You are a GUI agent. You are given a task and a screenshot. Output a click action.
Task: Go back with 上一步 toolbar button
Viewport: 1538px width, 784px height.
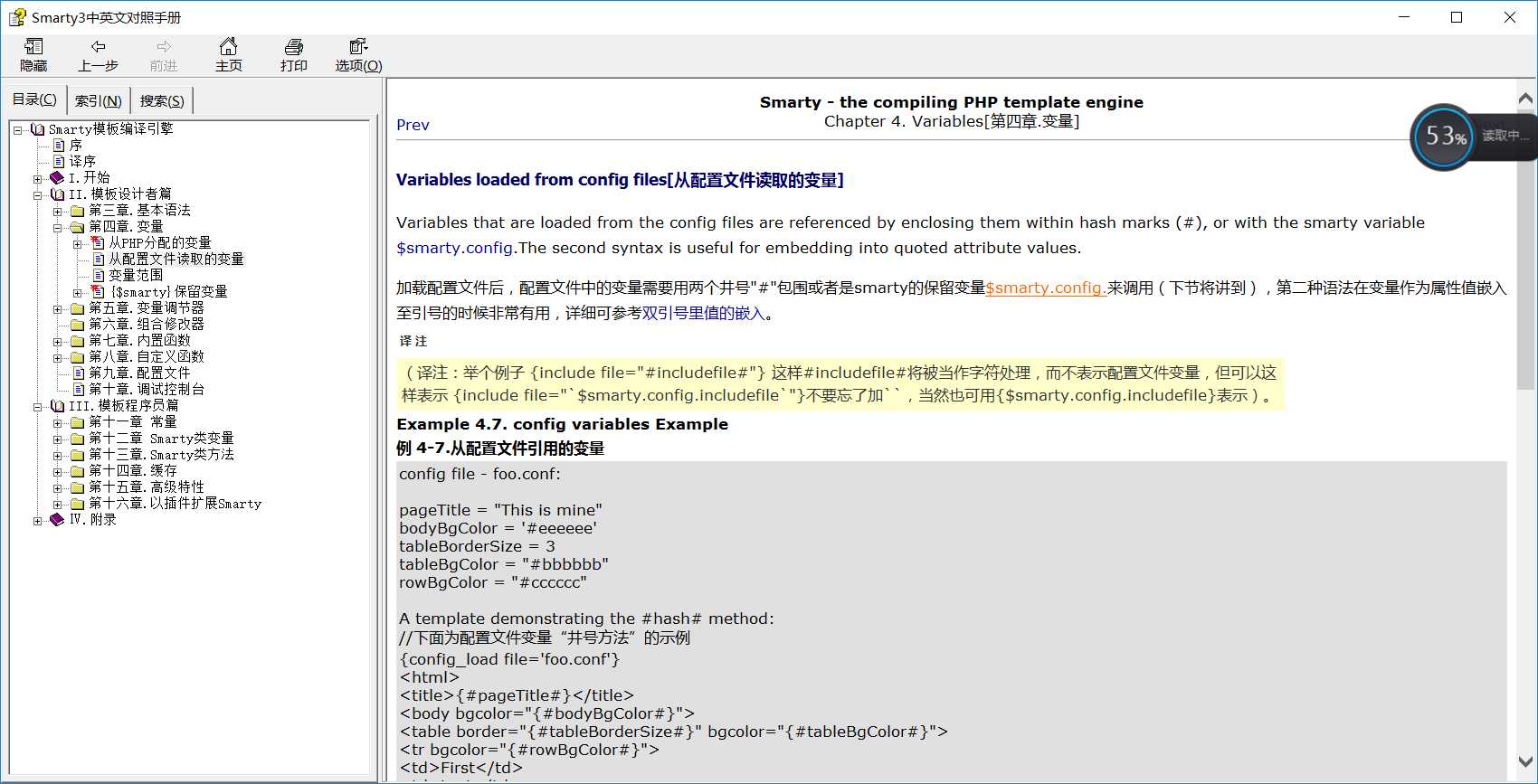click(x=98, y=55)
